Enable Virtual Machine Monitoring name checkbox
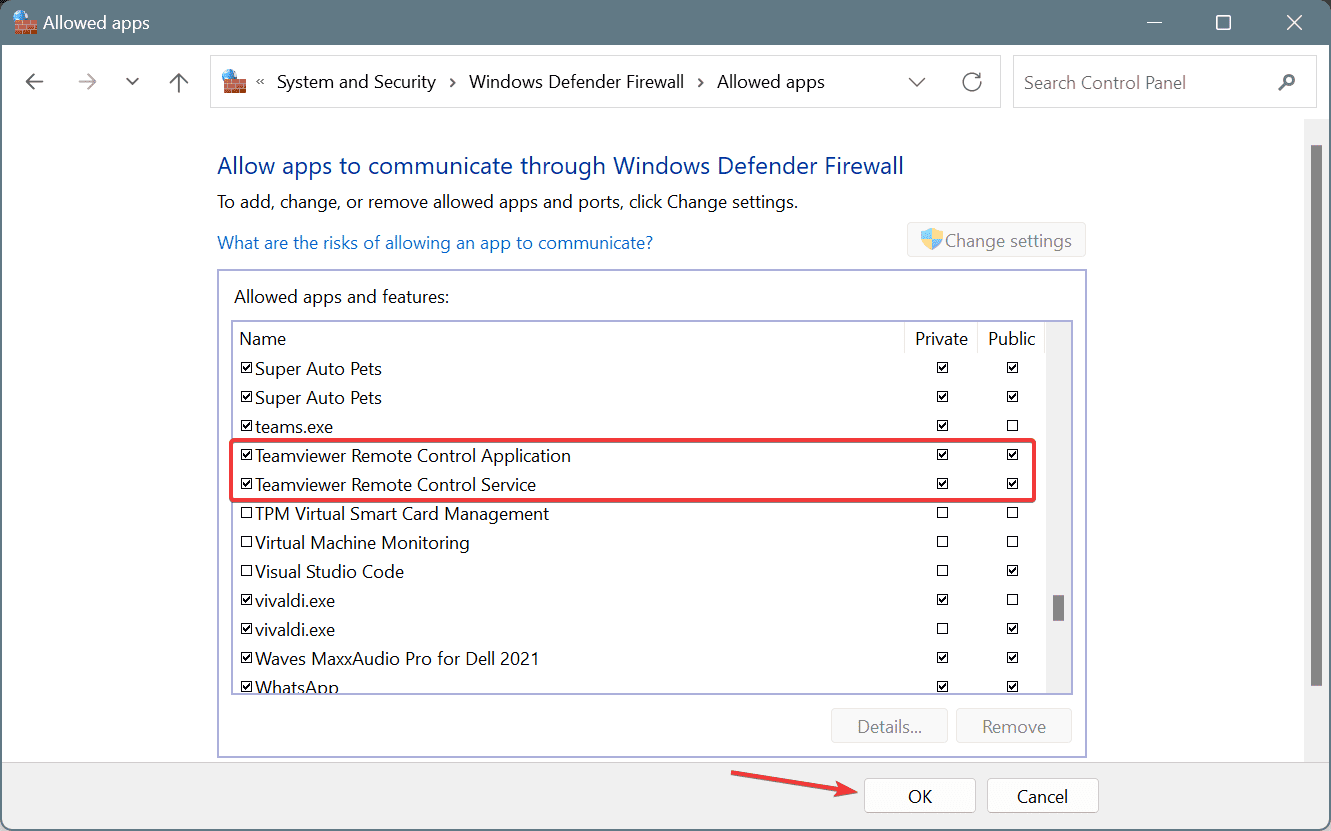The height and width of the screenshot is (831, 1331). pos(247,542)
